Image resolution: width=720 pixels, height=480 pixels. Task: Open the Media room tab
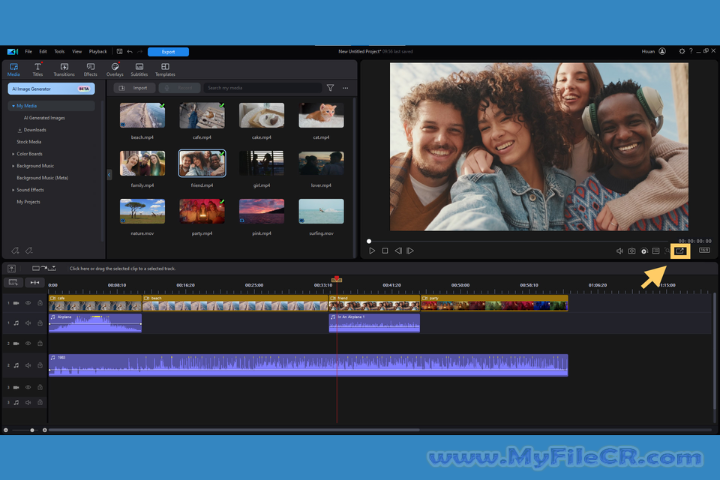tap(14, 70)
